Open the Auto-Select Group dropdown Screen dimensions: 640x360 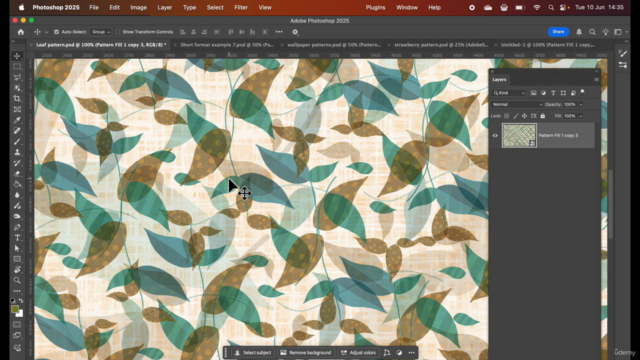[100, 32]
